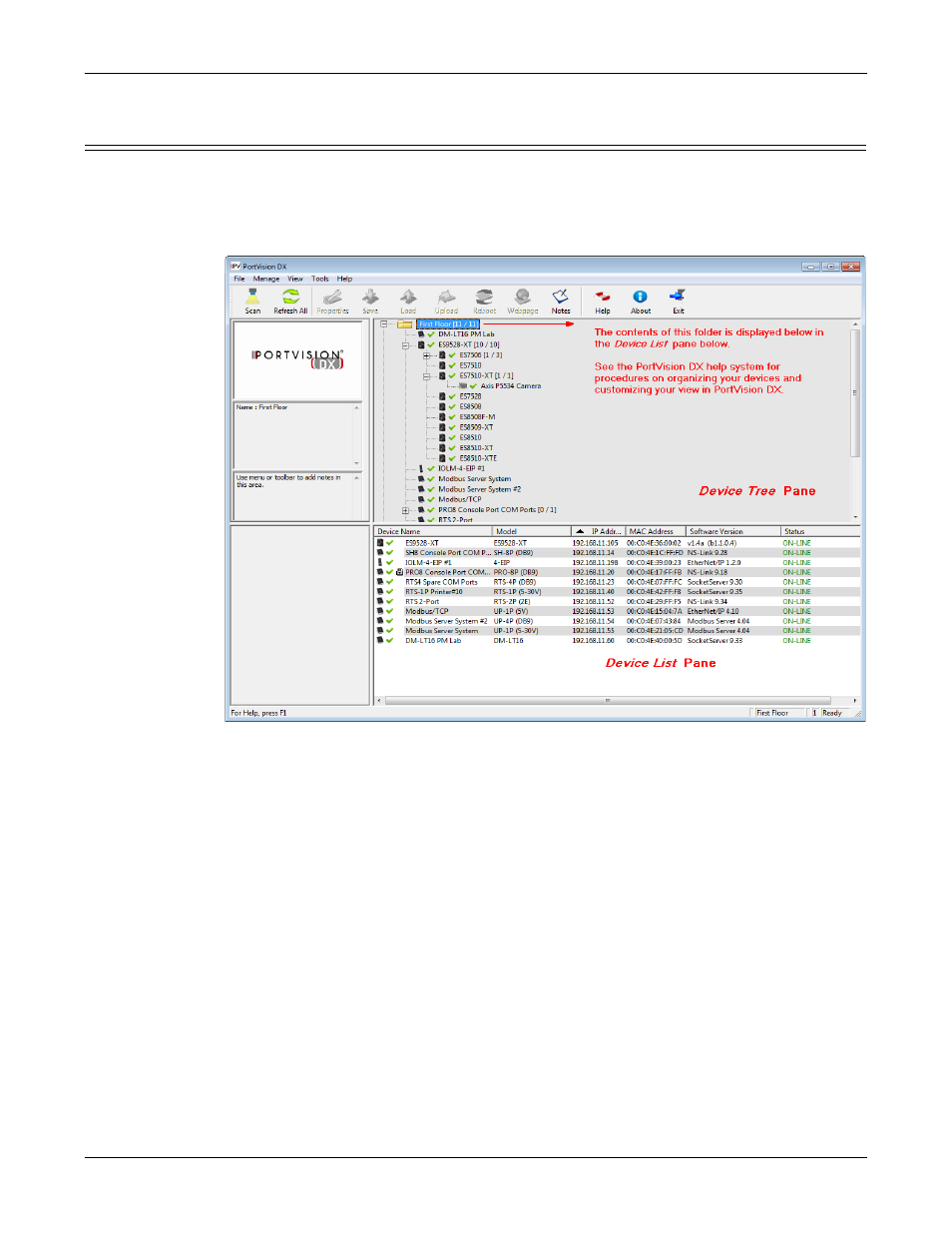
Task: Sort list by MAC Address column
Action: [656, 531]
